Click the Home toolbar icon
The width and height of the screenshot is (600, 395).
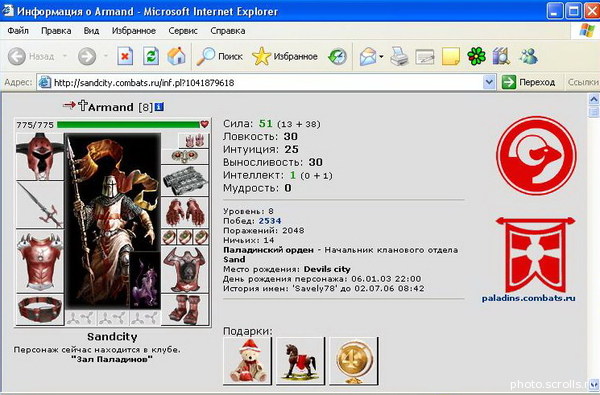click(176, 56)
